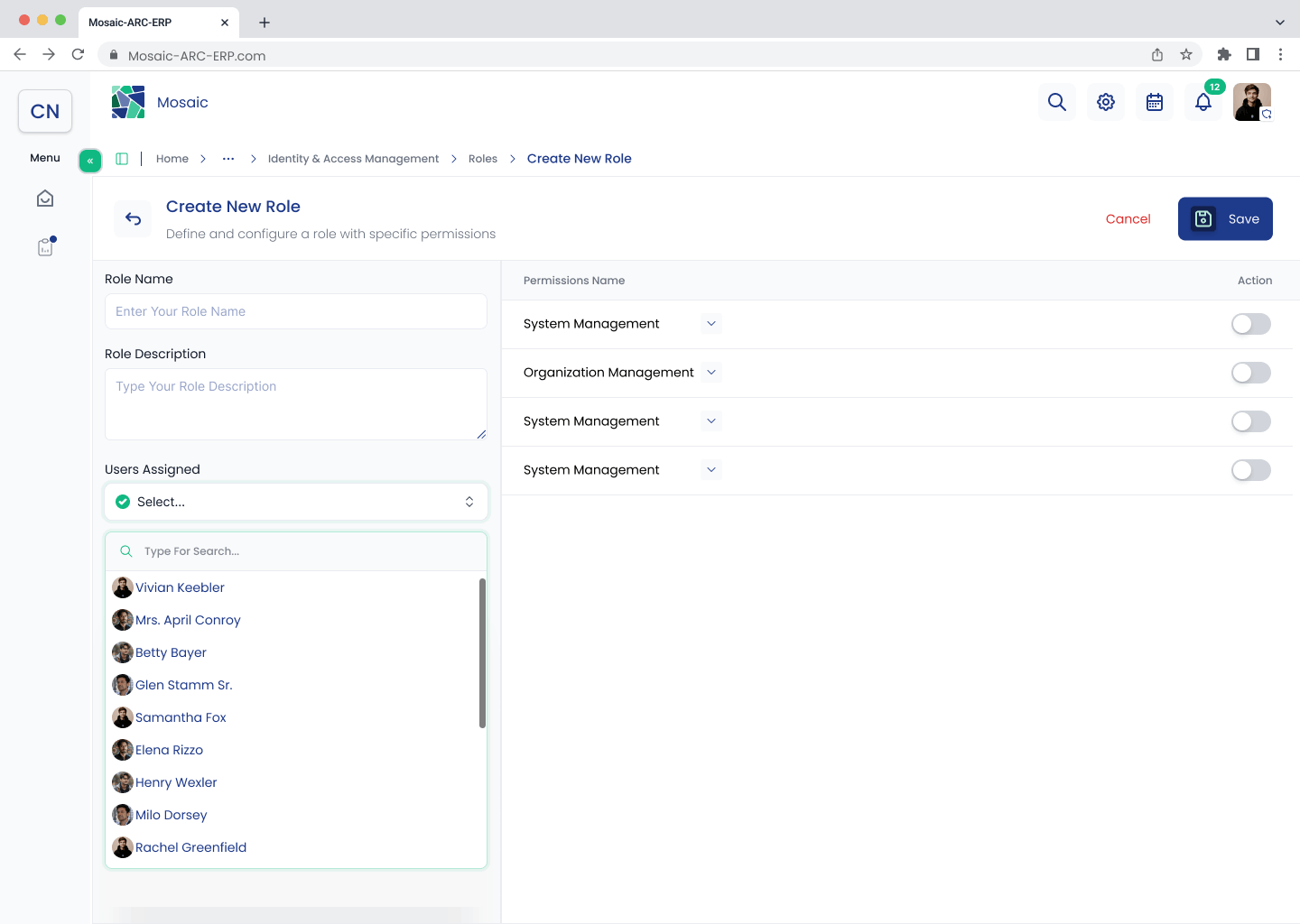
Task: Go to Home breadcrumb
Action: (172, 159)
